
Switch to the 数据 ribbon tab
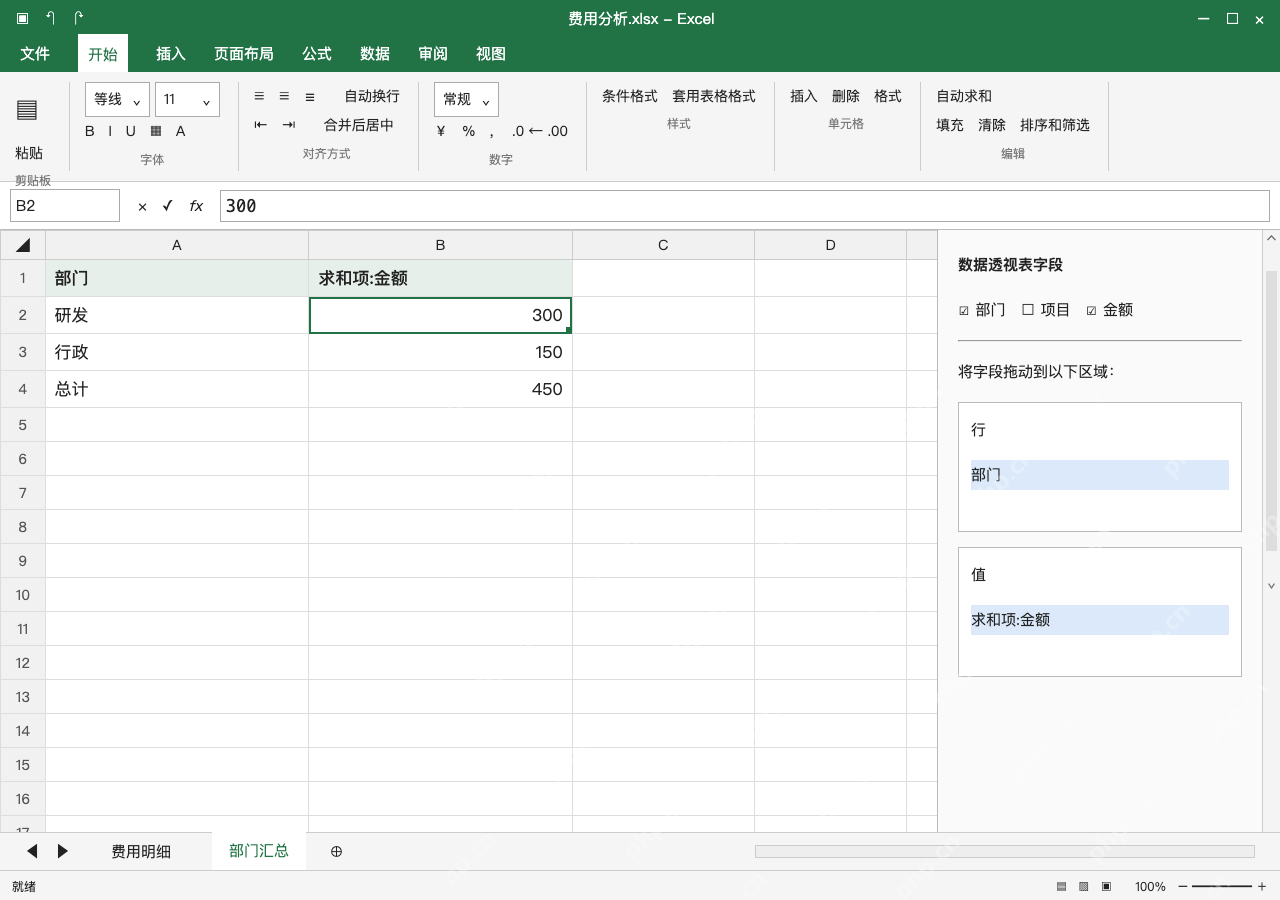(x=375, y=53)
